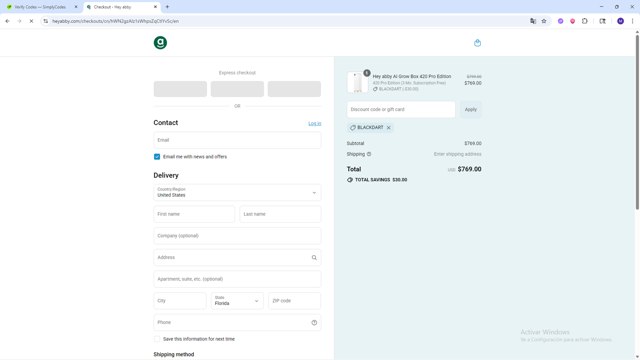640x360 pixels.
Task: Click the shipping info help icon
Action: 369,154
